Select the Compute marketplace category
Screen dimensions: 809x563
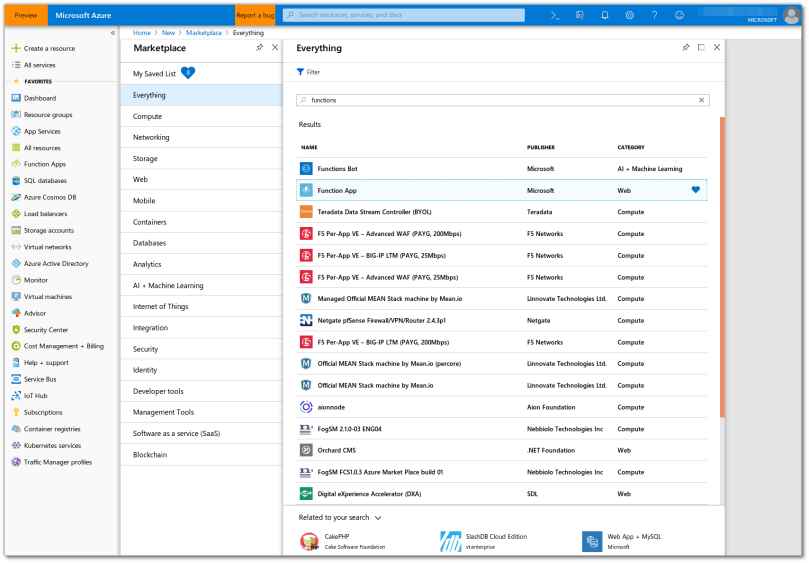pos(147,116)
